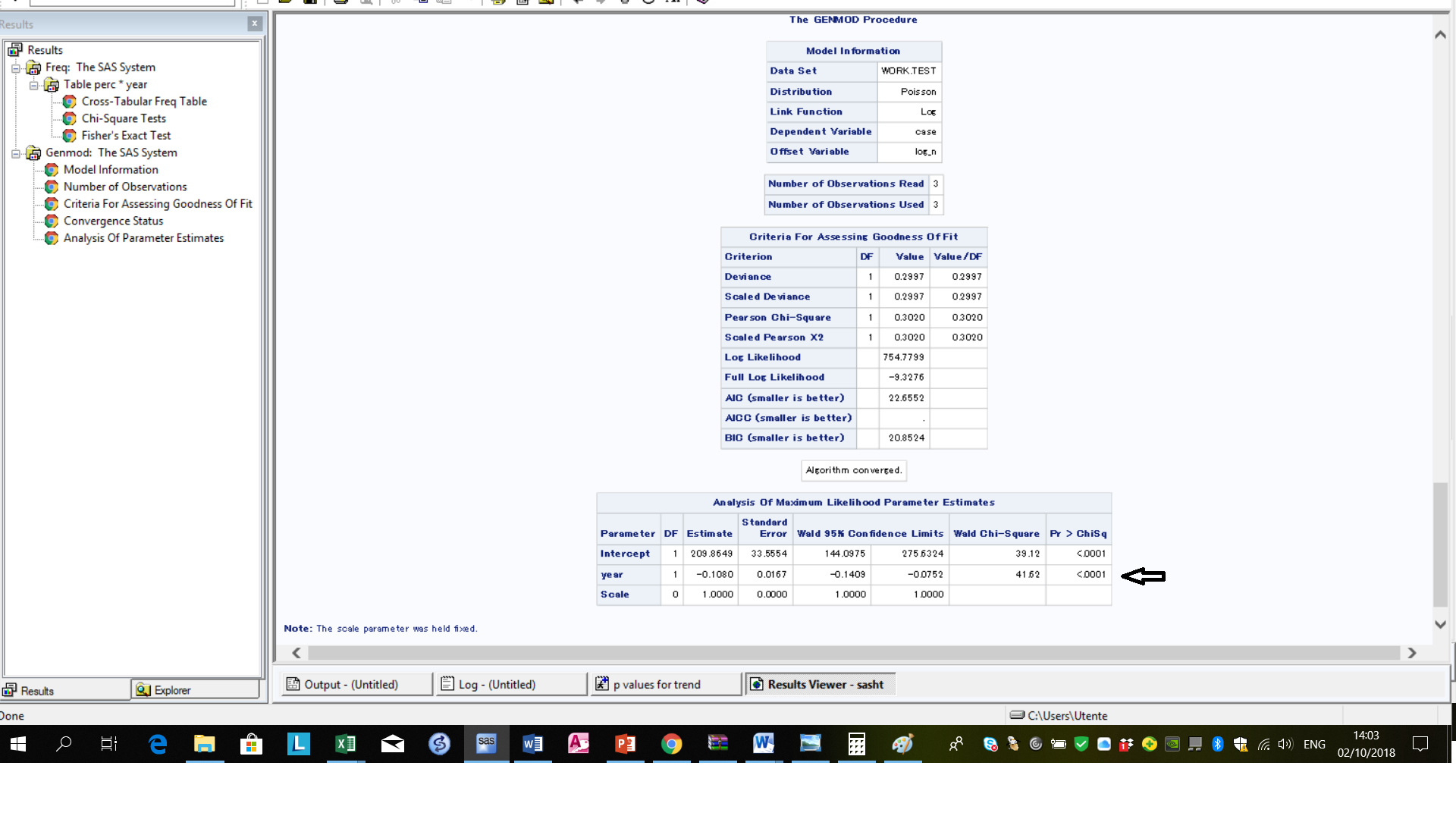
Task: Click the Cross-Tabular Freq Table result icon
Action: (x=69, y=101)
